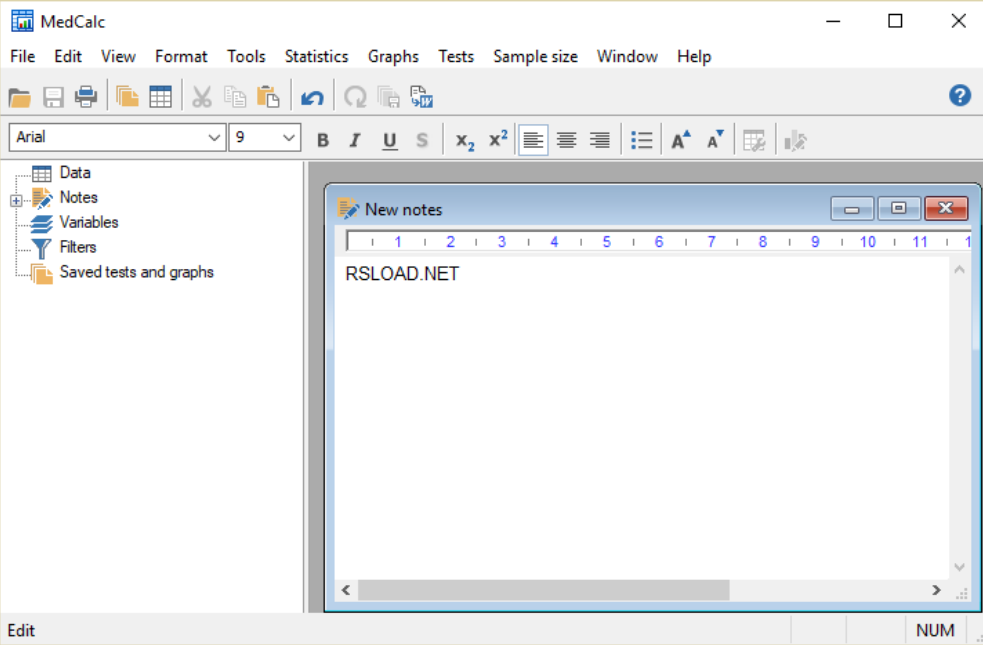Expand the Notes tree node
This screenshot has height=645, width=983.
tap(16, 201)
